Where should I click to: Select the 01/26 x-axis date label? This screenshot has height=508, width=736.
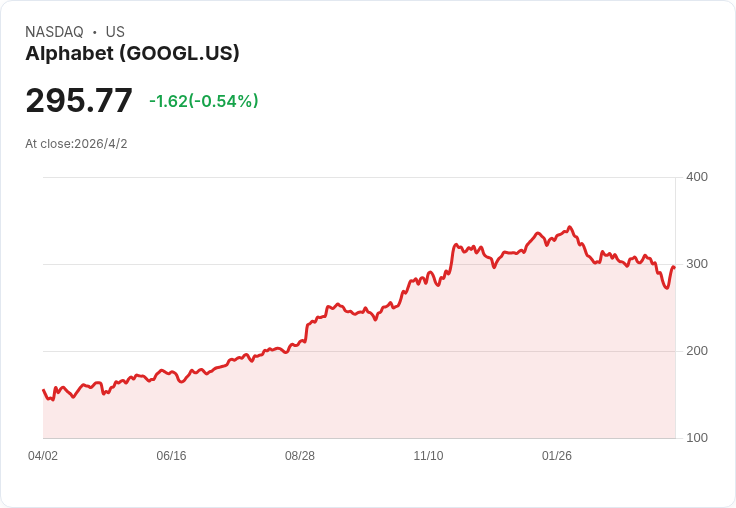click(557, 456)
